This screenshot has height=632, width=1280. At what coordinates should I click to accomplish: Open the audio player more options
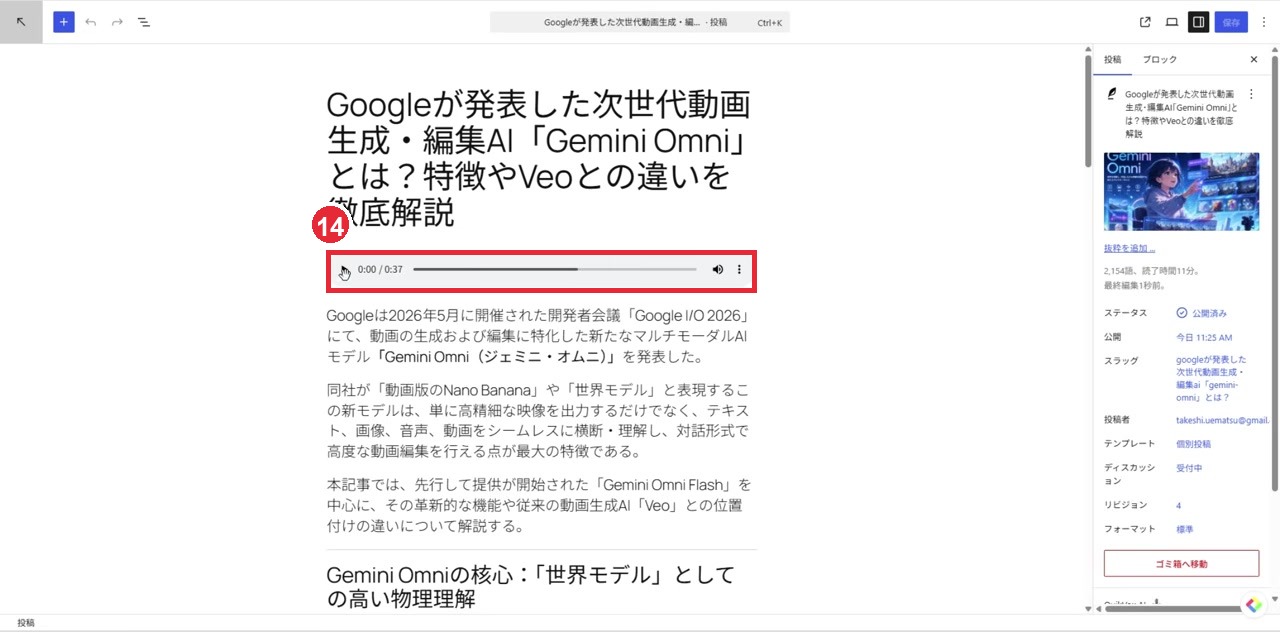click(x=740, y=270)
